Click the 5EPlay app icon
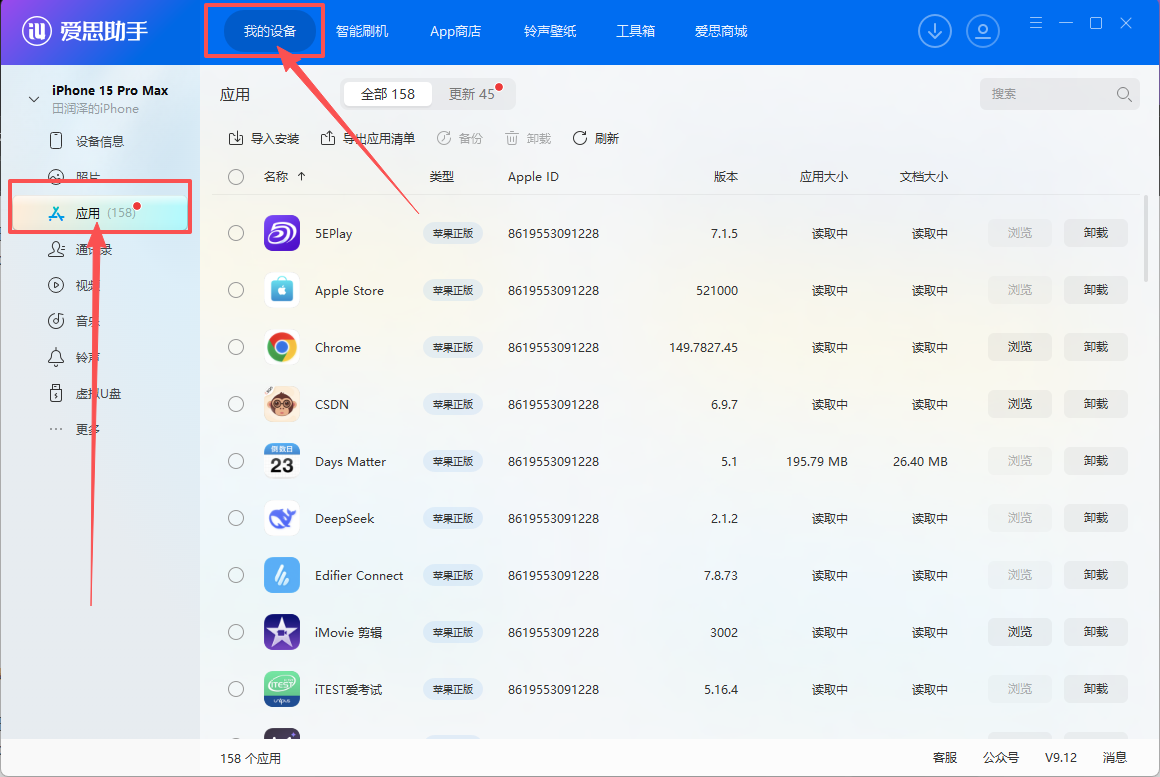1160x777 pixels. pyautogui.click(x=282, y=233)
